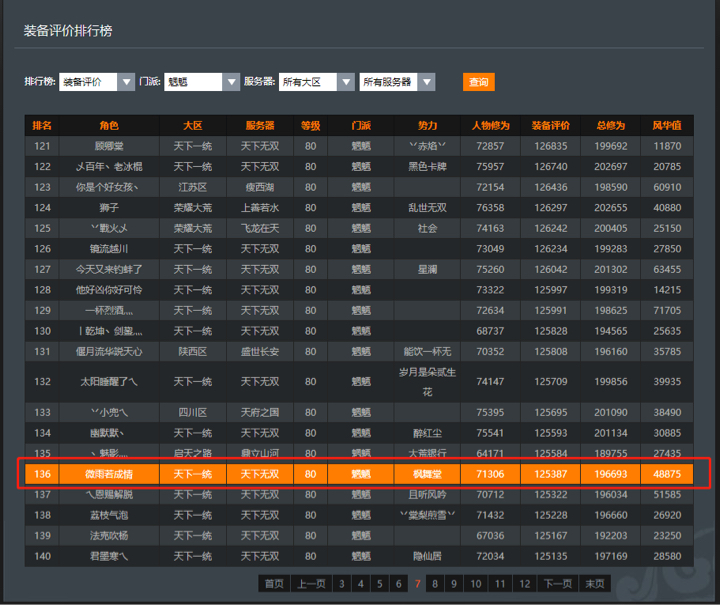Click 风华值 value 48875 in highlighted row
The height and width of the screenshot is (605, 720).
point(667,474)
